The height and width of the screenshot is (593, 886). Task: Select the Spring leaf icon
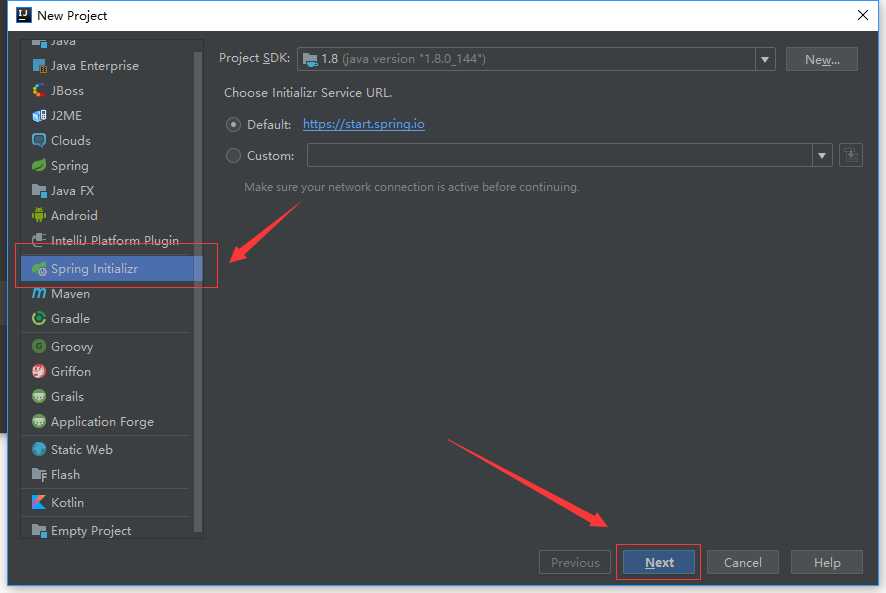pos(39,165)
